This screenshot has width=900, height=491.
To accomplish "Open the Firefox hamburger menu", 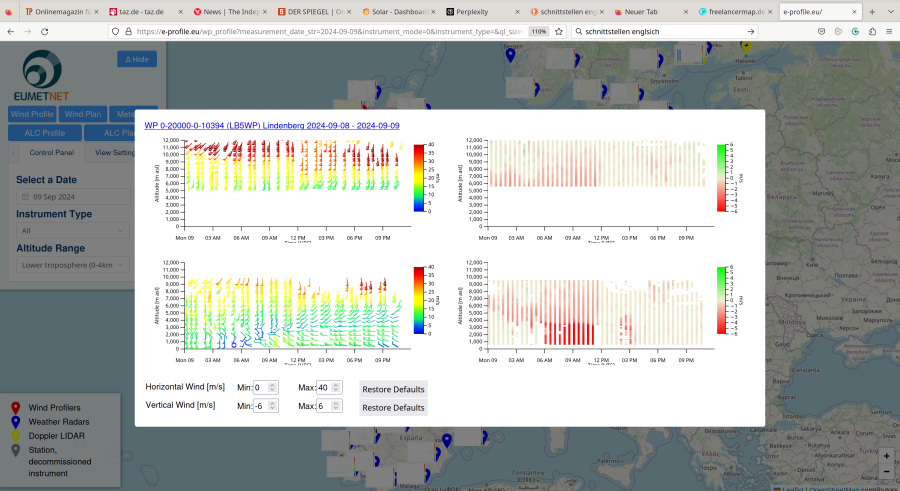I will (887, 31).
